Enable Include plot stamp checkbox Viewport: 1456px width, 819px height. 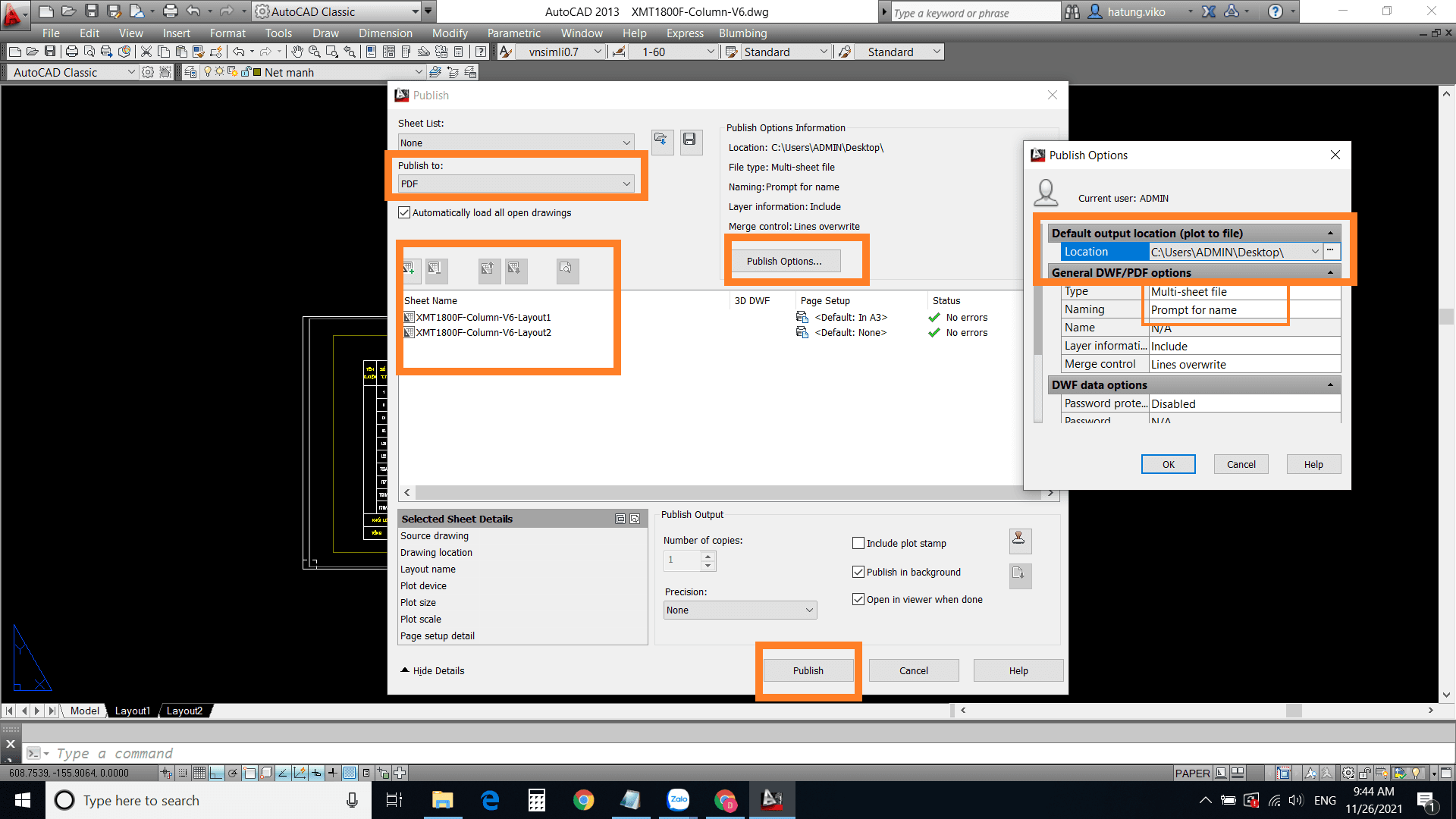click(858, 542)
